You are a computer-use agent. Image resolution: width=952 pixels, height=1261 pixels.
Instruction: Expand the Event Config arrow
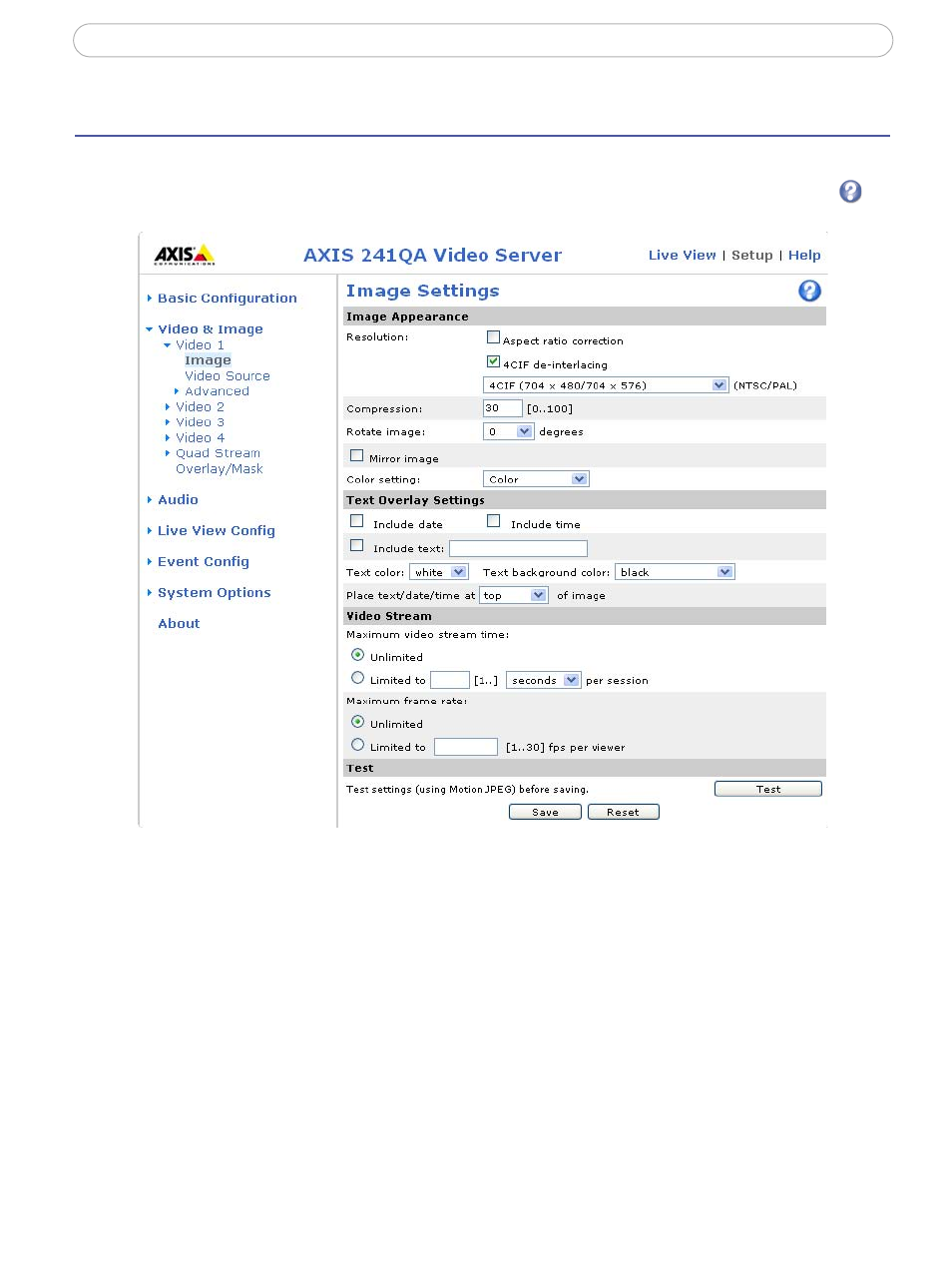[x=150, y=561]
